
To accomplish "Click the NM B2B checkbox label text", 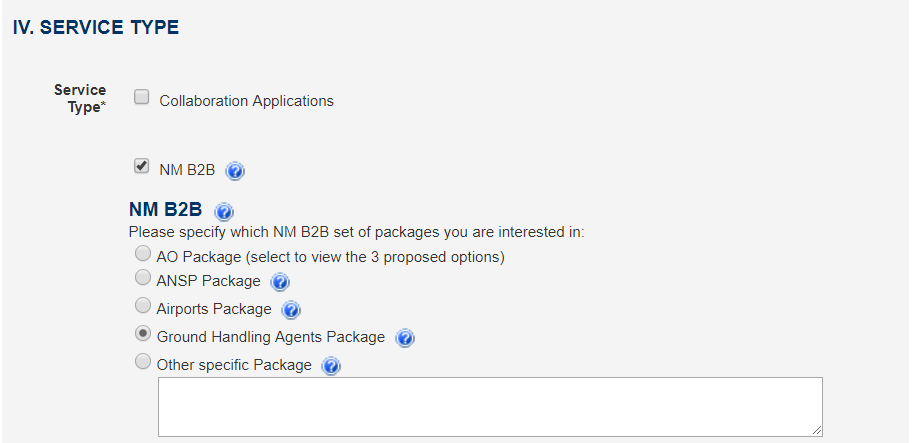I will 187,170.
